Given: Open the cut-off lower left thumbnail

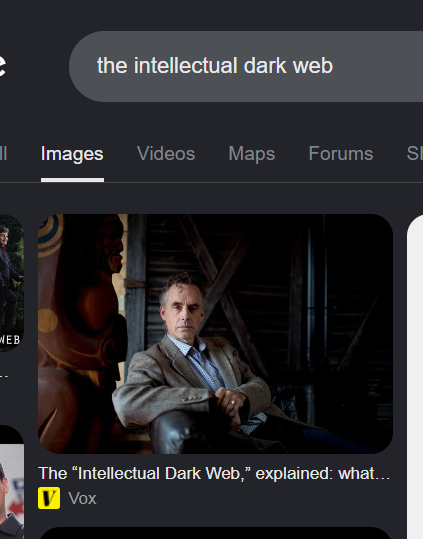Looking at the screenshot, I should [x=12, y=482].
